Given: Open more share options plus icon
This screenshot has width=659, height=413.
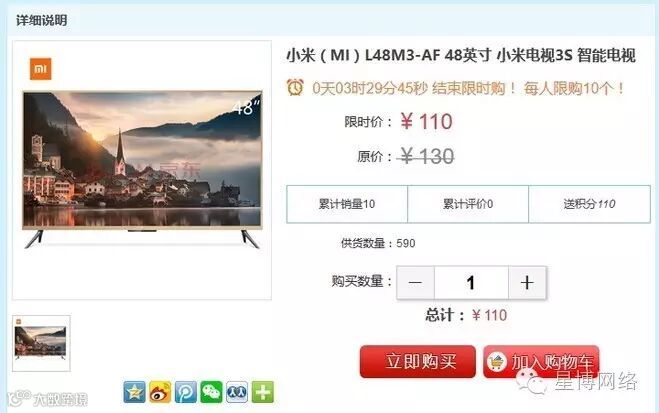Looking at the screenshot, I should (x=263, y=392).
